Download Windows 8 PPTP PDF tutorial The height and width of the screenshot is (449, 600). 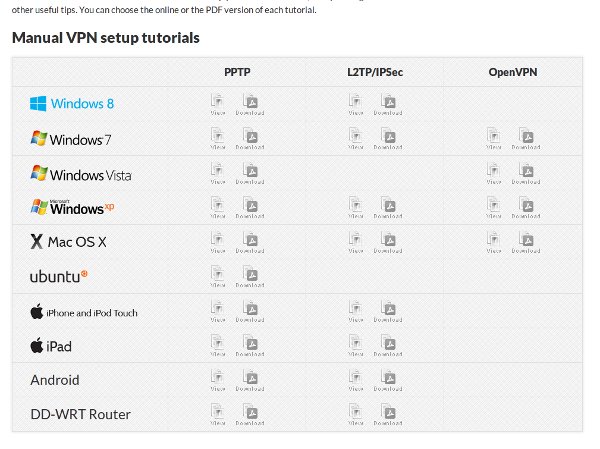(x=250, y=103)
